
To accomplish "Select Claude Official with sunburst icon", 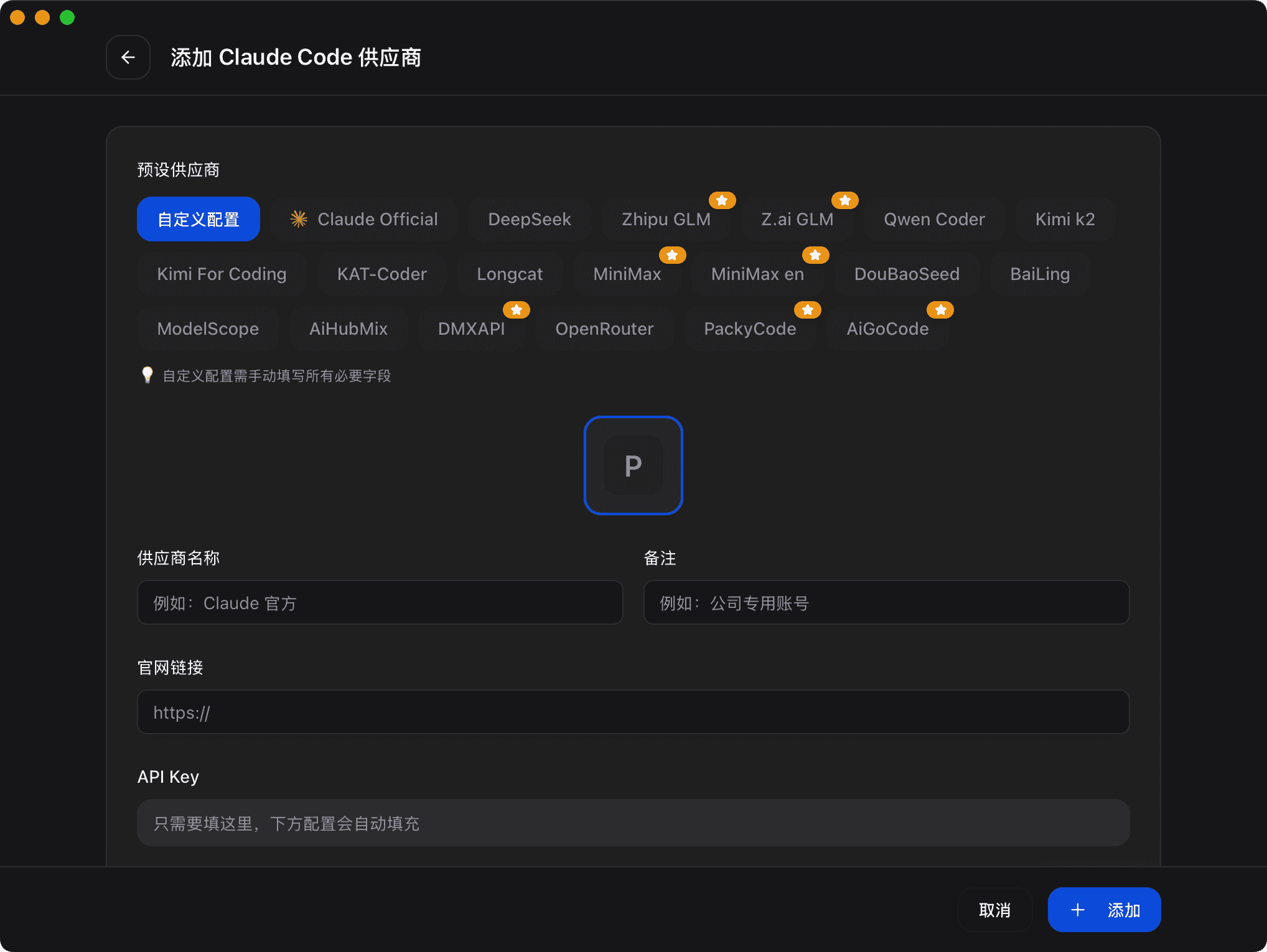I will (x=363, y=218).
